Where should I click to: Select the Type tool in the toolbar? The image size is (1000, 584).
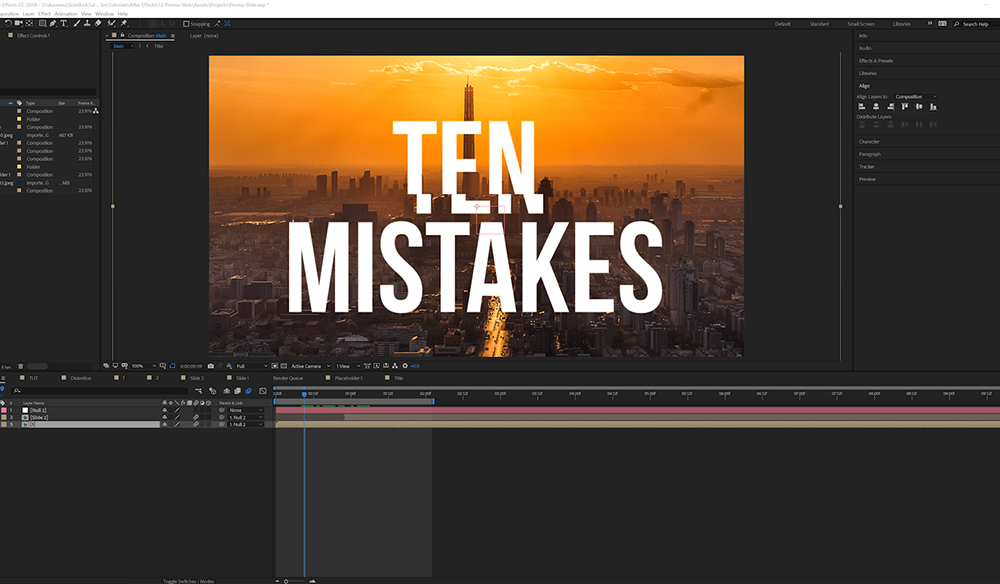pyautogui.click(x=64, y=22)
